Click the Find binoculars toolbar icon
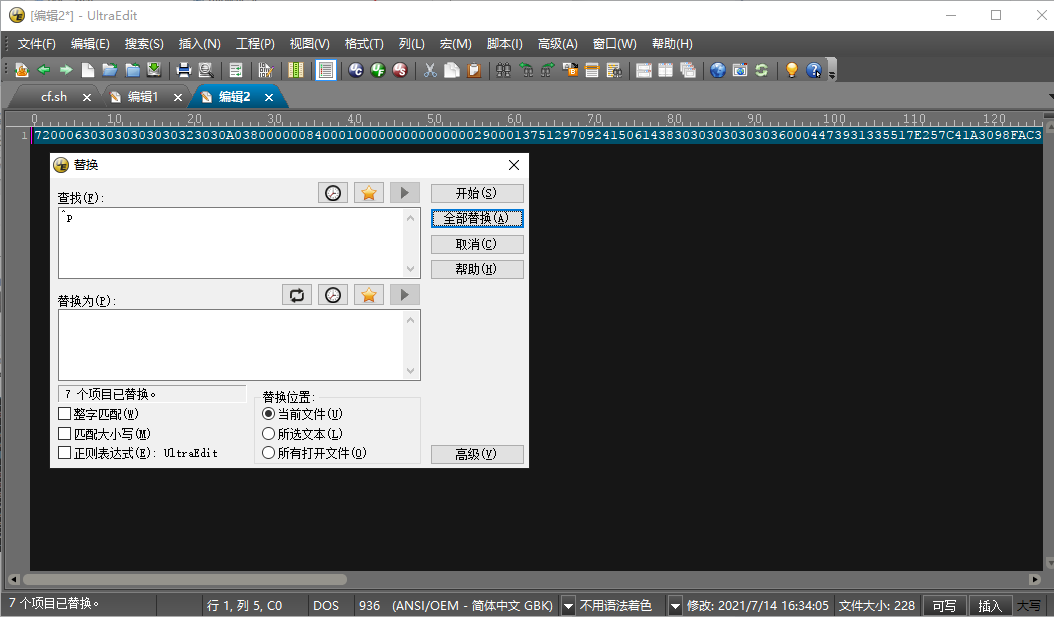The image size is (1054, 617). 503,70
